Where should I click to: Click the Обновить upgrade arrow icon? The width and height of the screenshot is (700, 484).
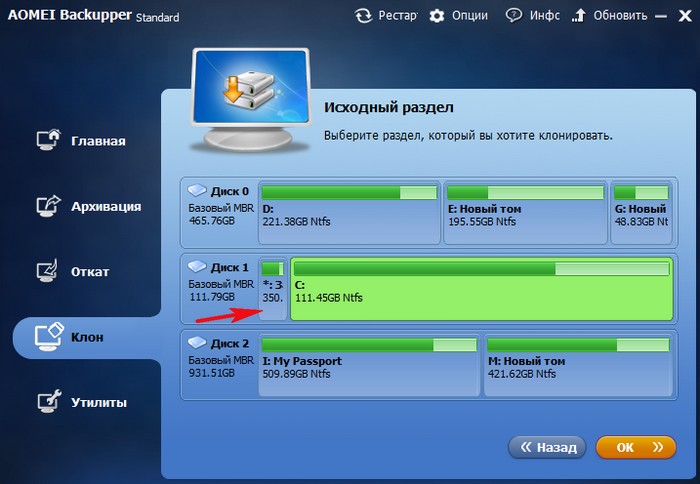[579, 16]
